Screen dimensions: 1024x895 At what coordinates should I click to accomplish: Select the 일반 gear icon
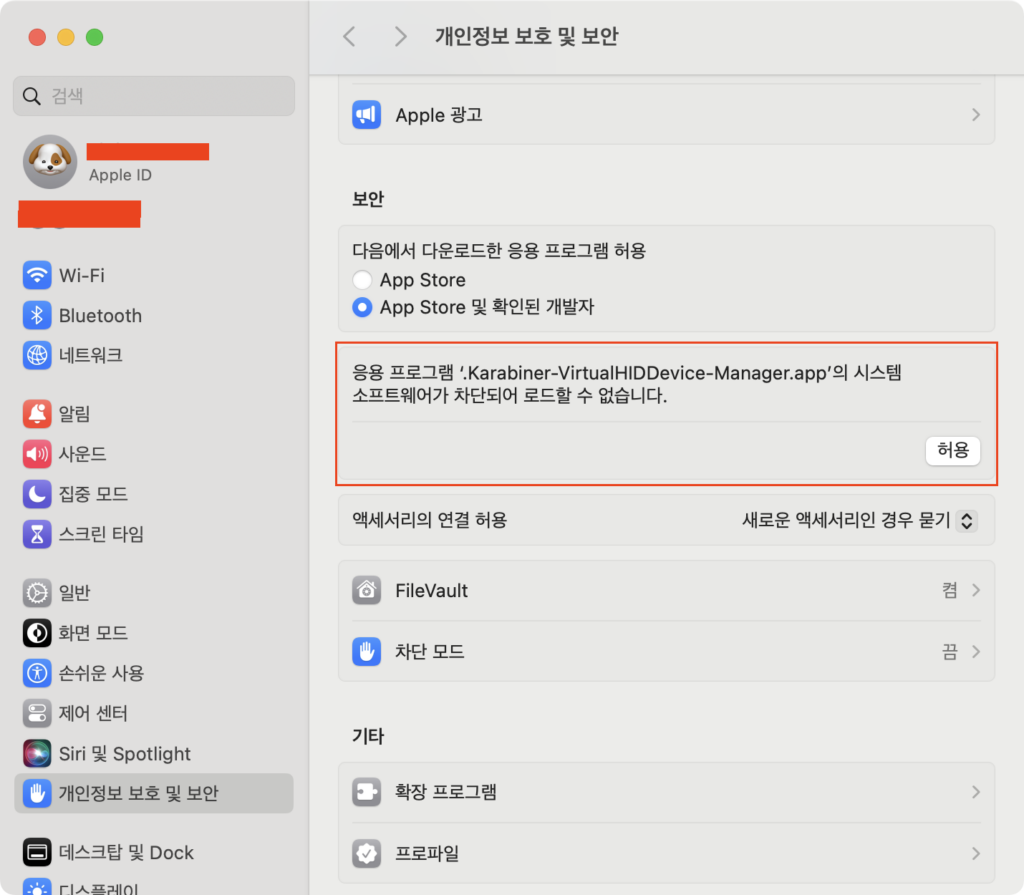[37, 593]
